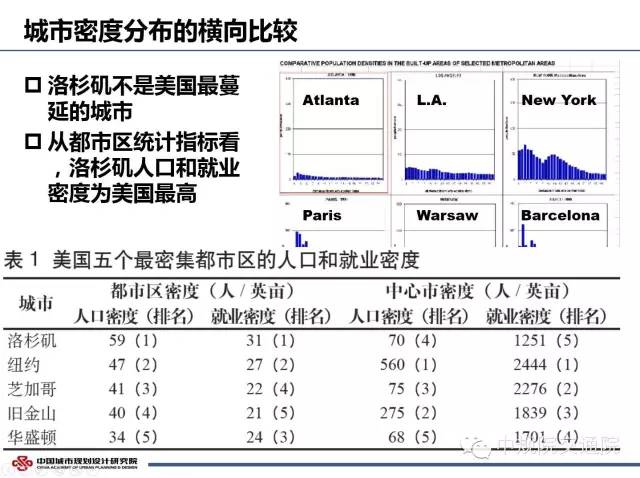Screen dimensions: 640x478
Task: Click 就业密度（排名） under 都市区密度
Action: coord(271,316)
